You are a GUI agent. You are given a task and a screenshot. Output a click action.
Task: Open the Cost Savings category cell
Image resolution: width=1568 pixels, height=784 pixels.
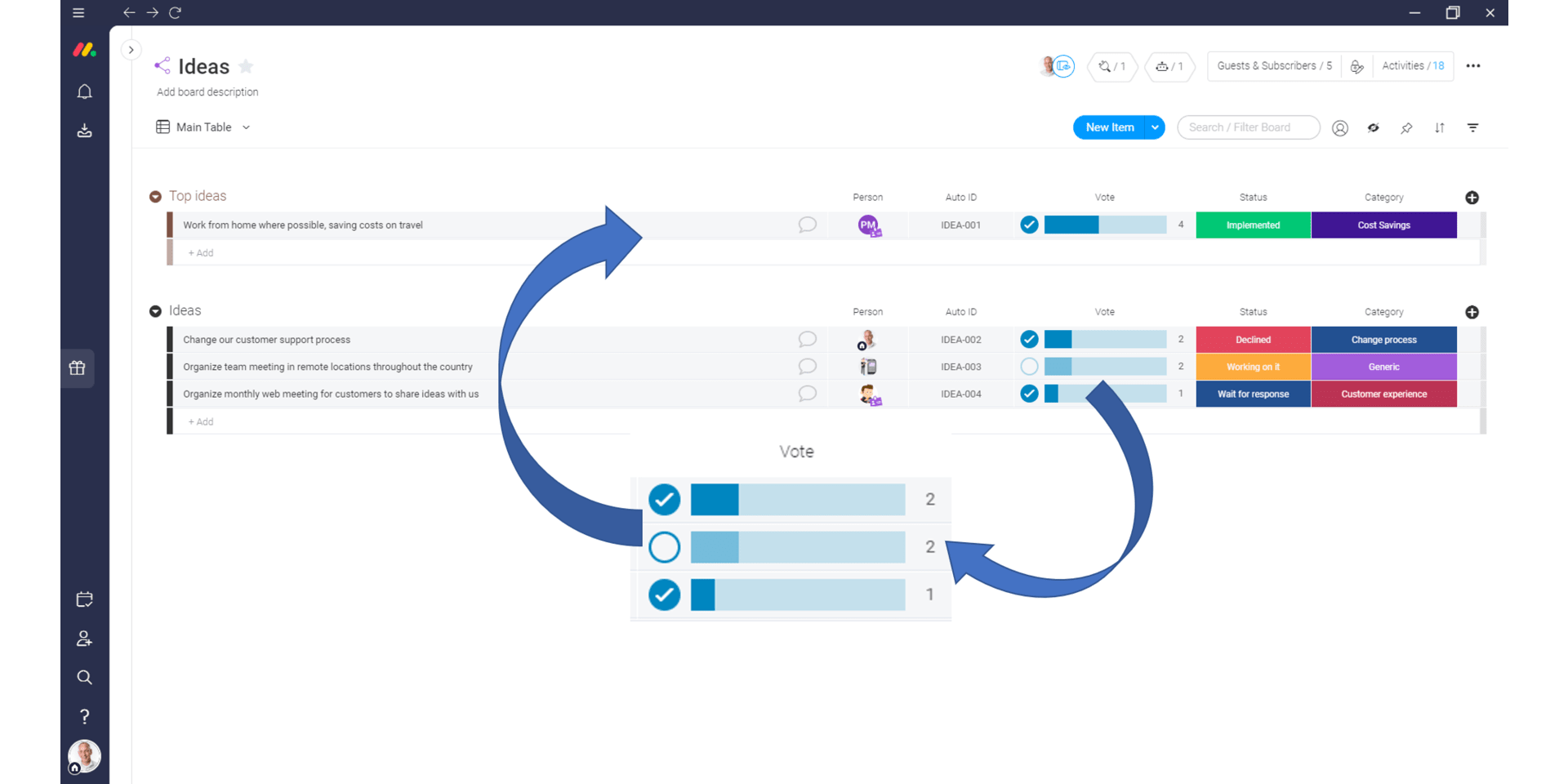tap(1384, 225)
